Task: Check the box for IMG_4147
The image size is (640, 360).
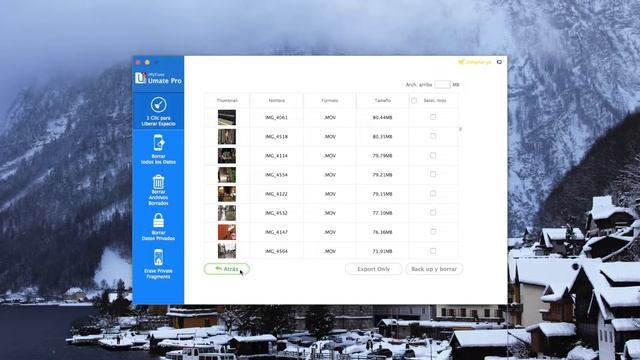Action: tap(433, 232)
